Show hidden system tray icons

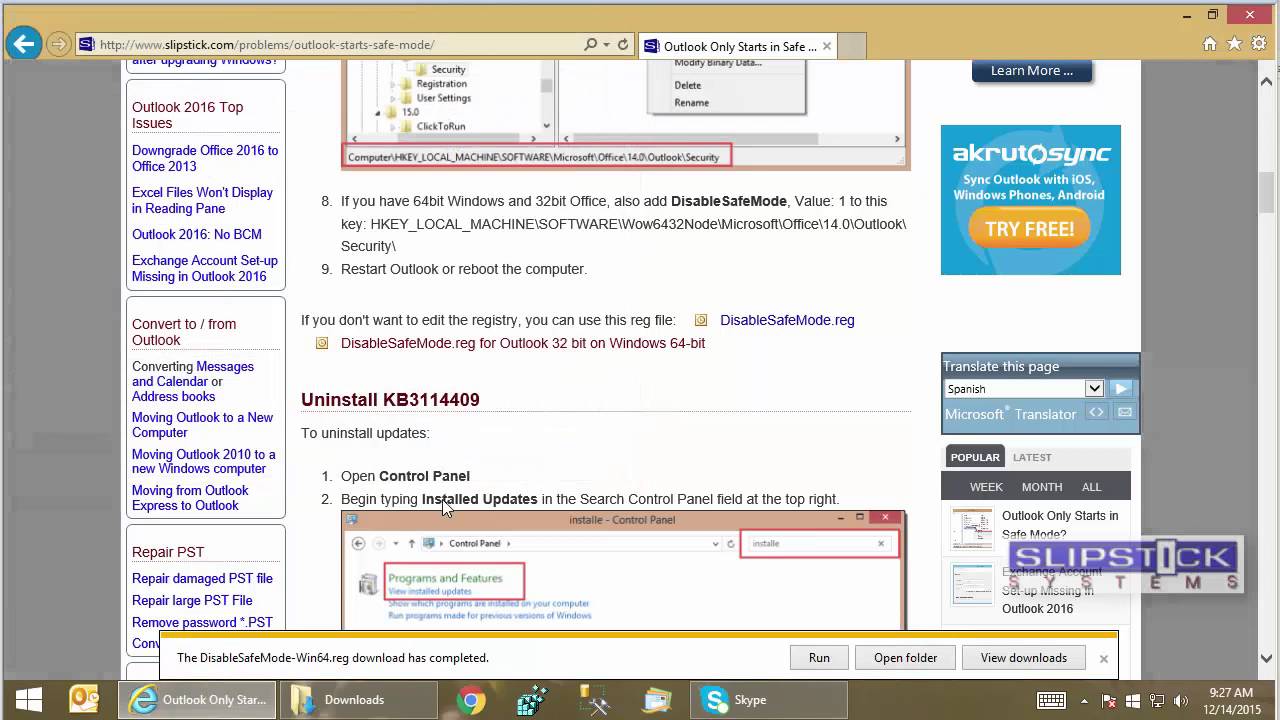[1084, 700]
